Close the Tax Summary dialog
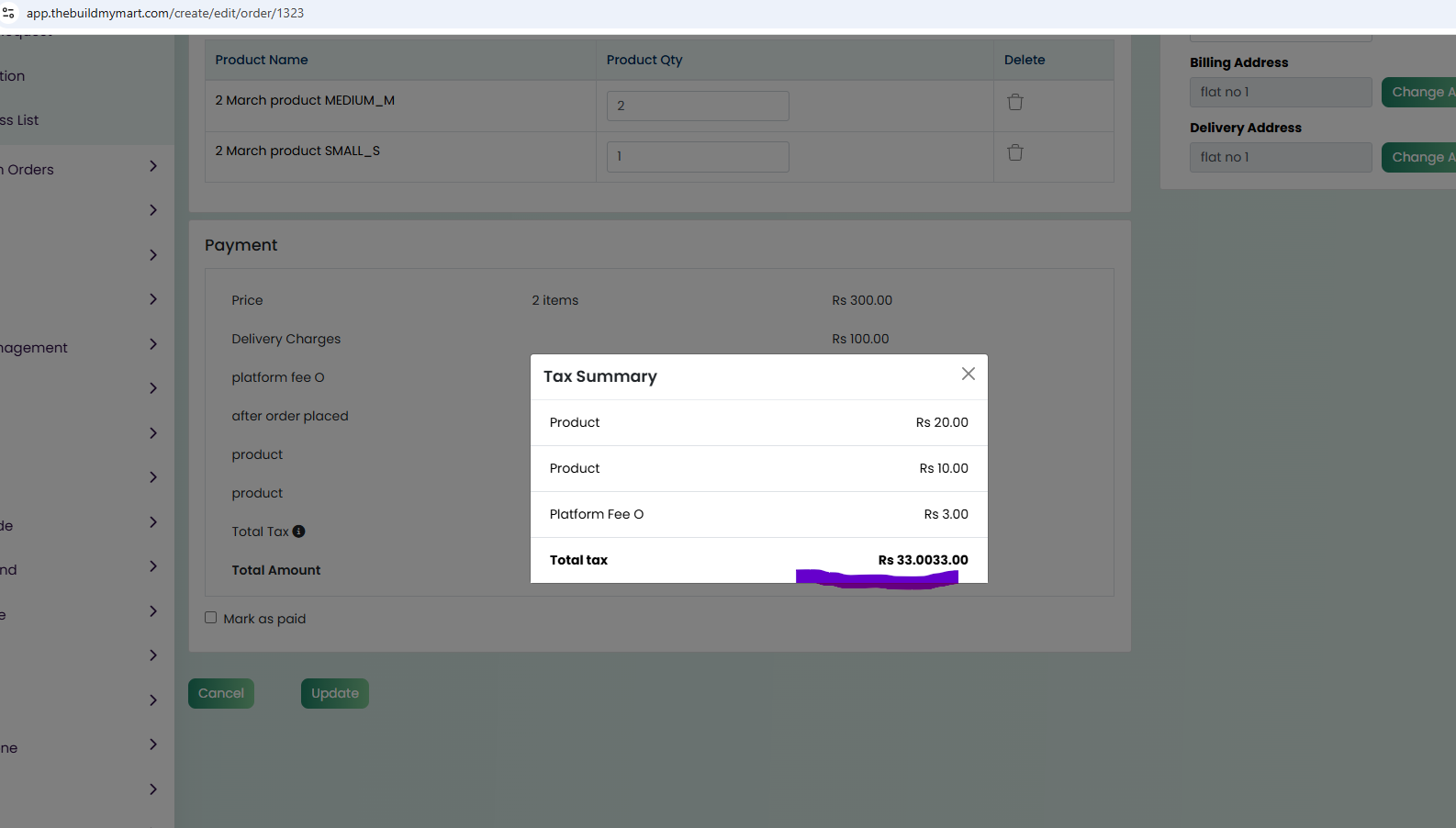Screen dimensions: 1456x828 968,374
